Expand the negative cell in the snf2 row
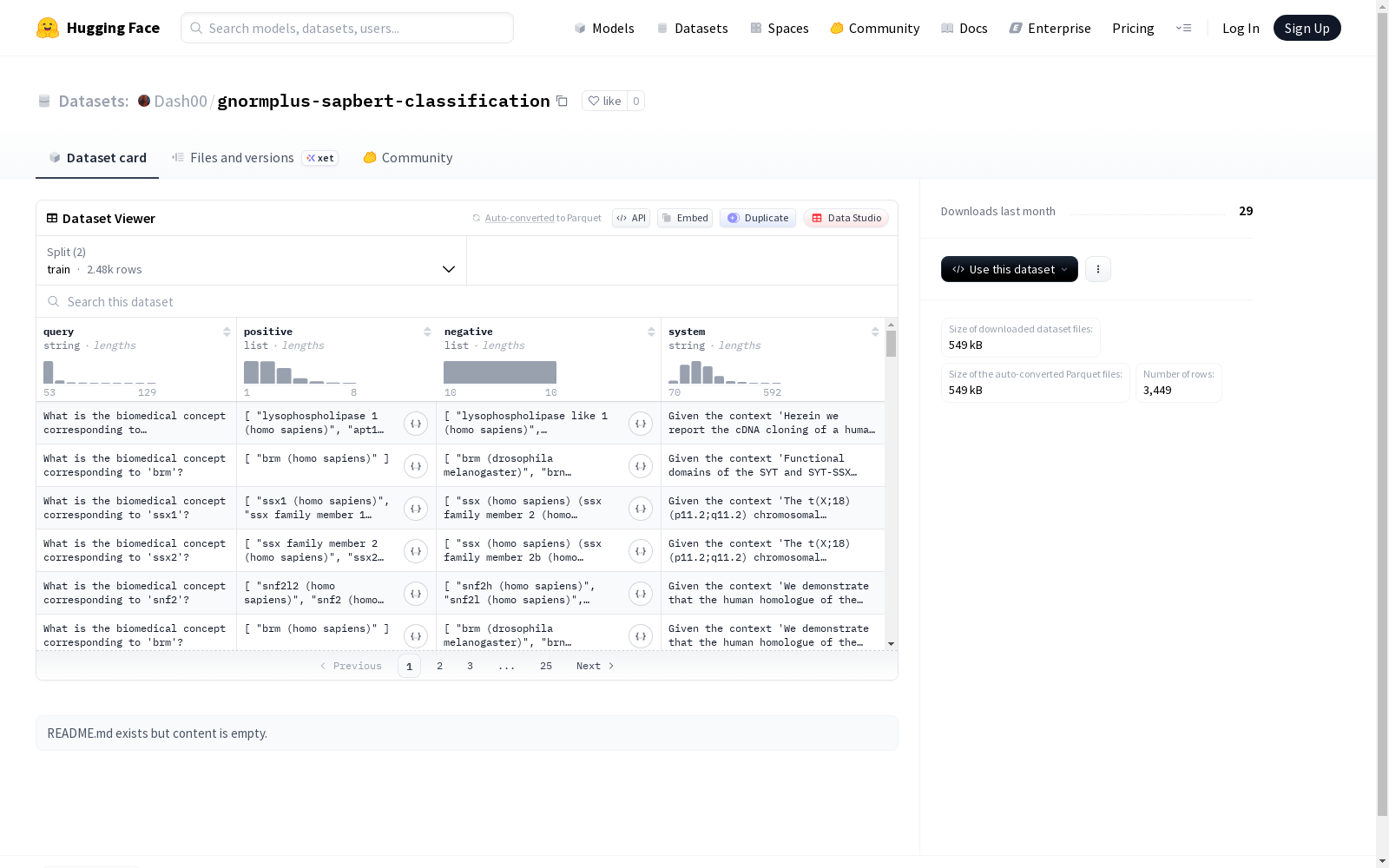Screen dimensions: 1389x868 pyautogui.click(x=641, y=594)
